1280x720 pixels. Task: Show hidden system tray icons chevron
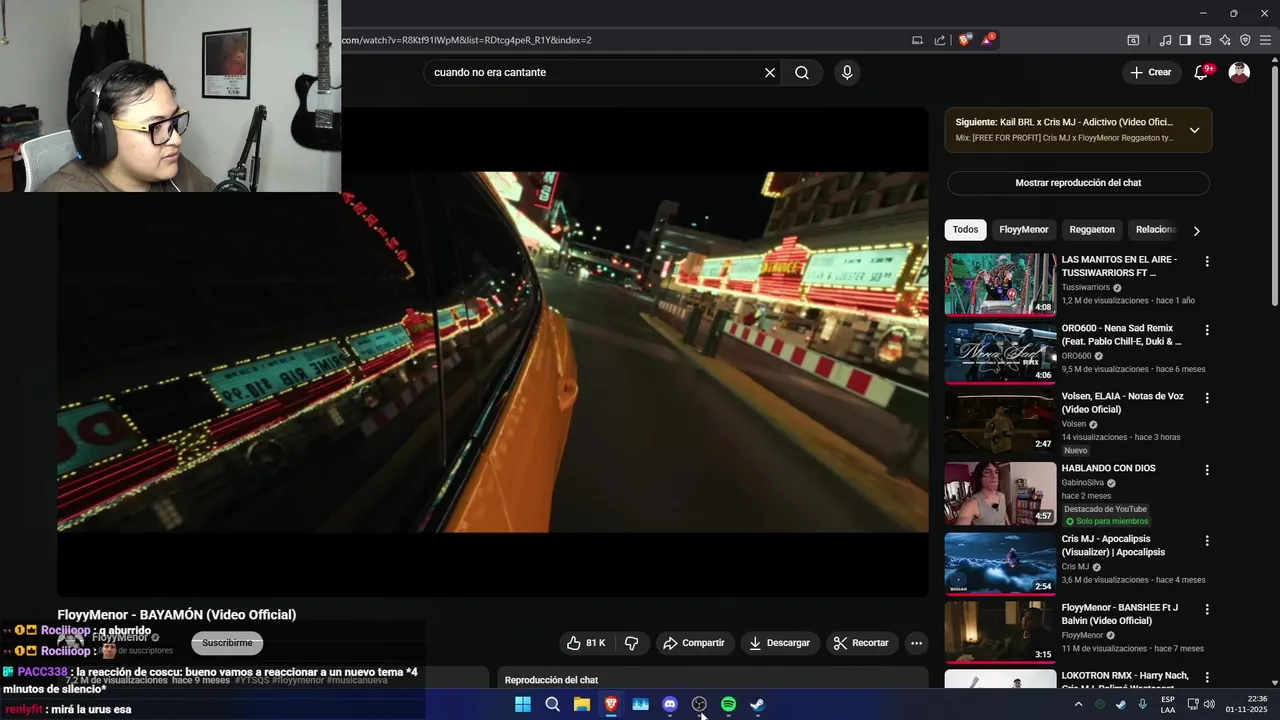[1078, 704]
